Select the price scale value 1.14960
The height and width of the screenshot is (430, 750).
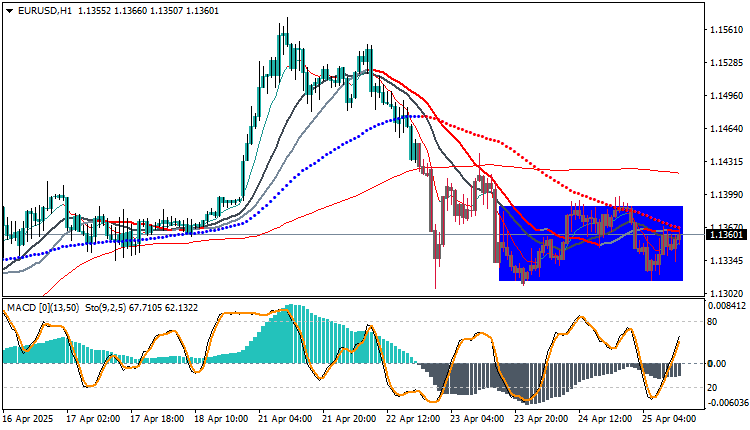point(727,96)
